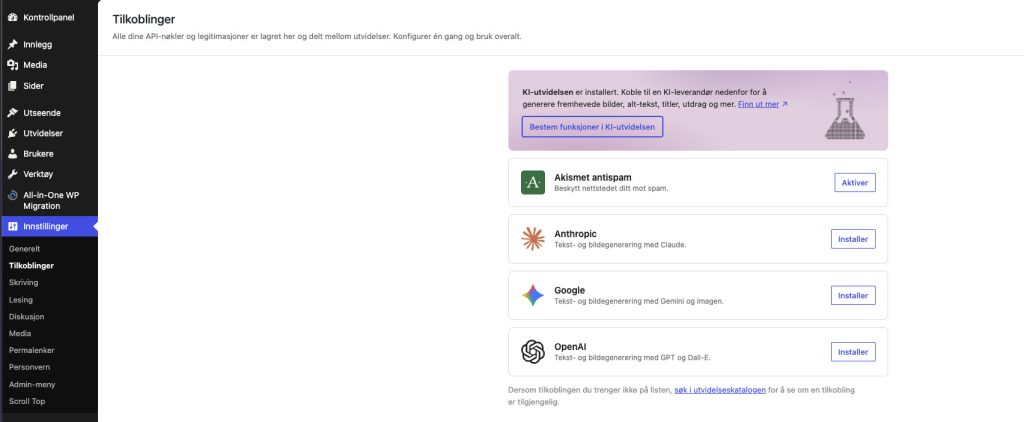Install the OpenAI connector
This screenshot has height=422, width=1024.
(853, 352)
